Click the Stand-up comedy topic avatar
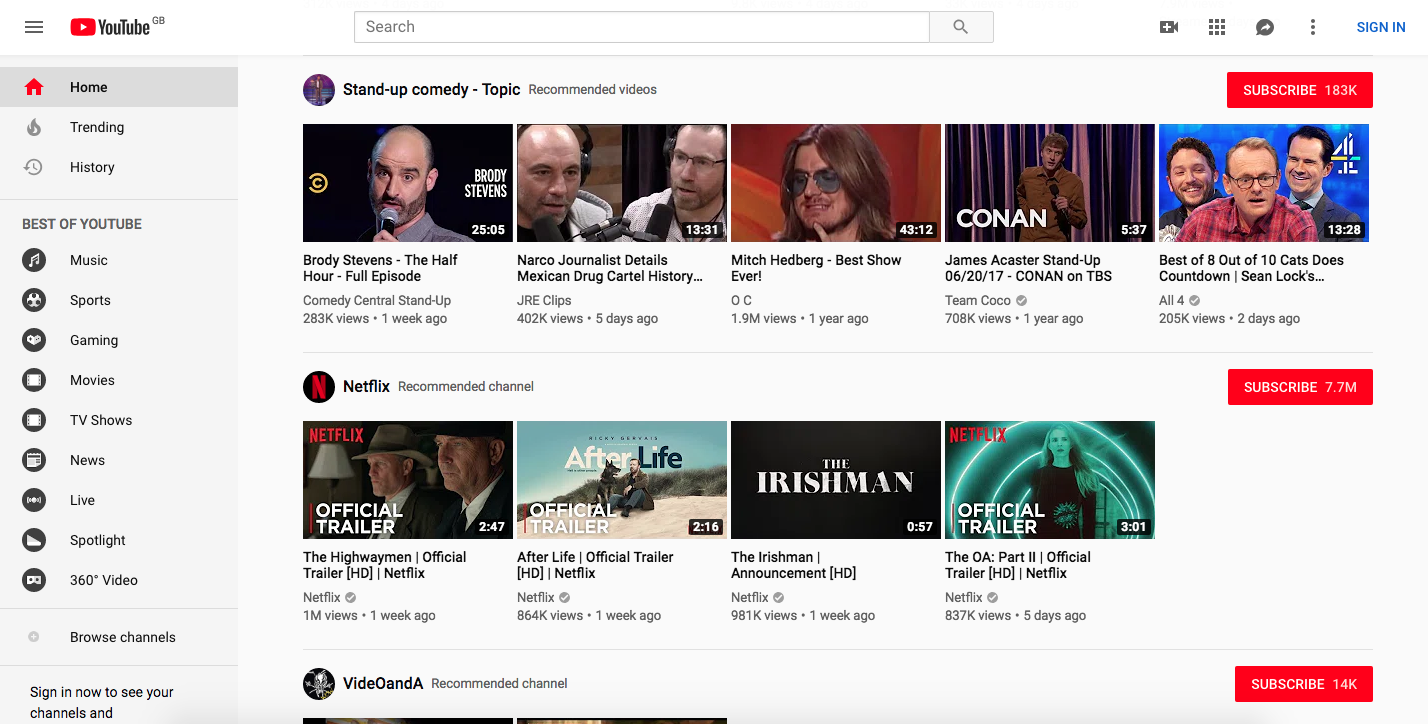 click(319, 89)
